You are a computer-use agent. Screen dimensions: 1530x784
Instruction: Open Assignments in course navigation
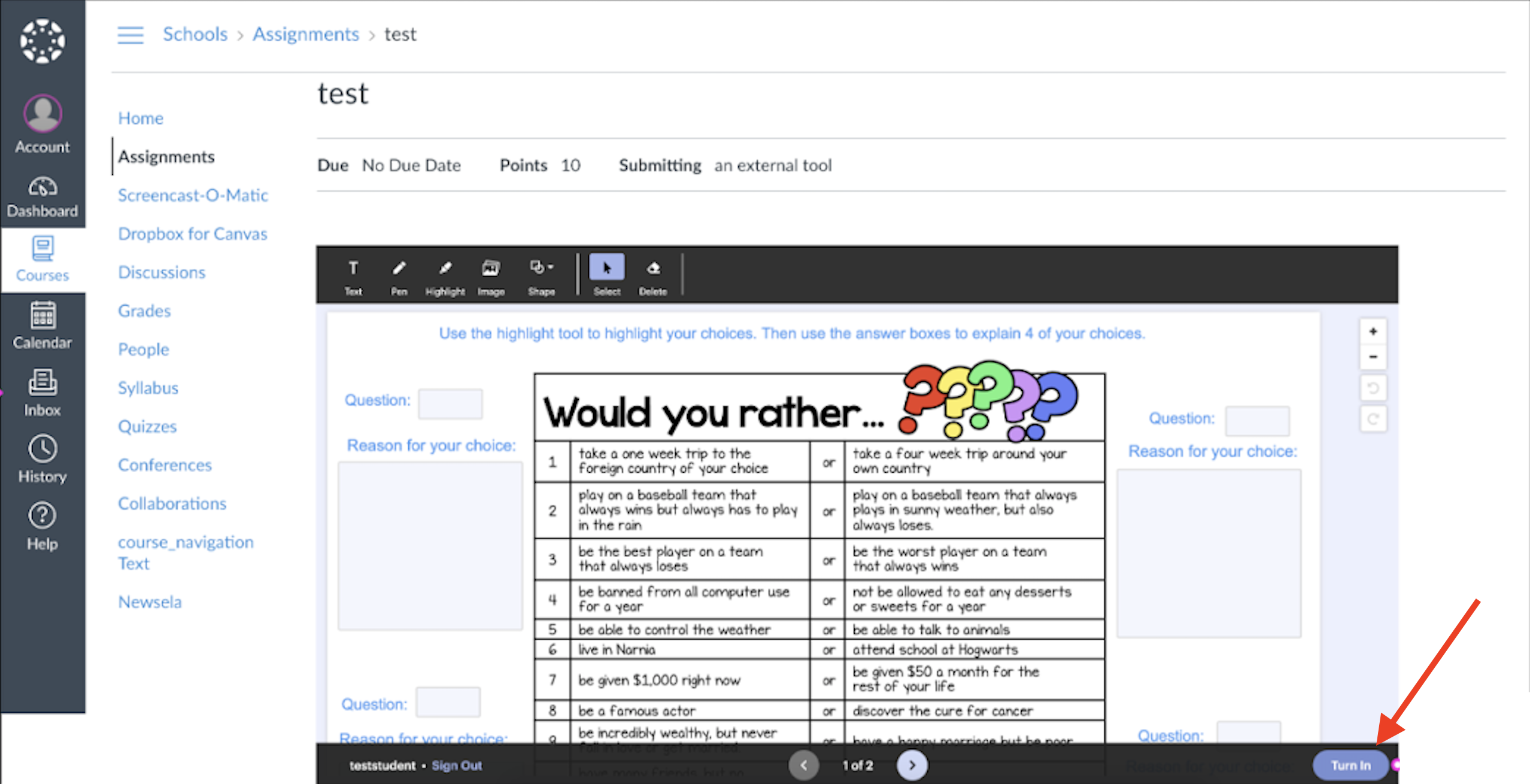(x=166, y=156)
